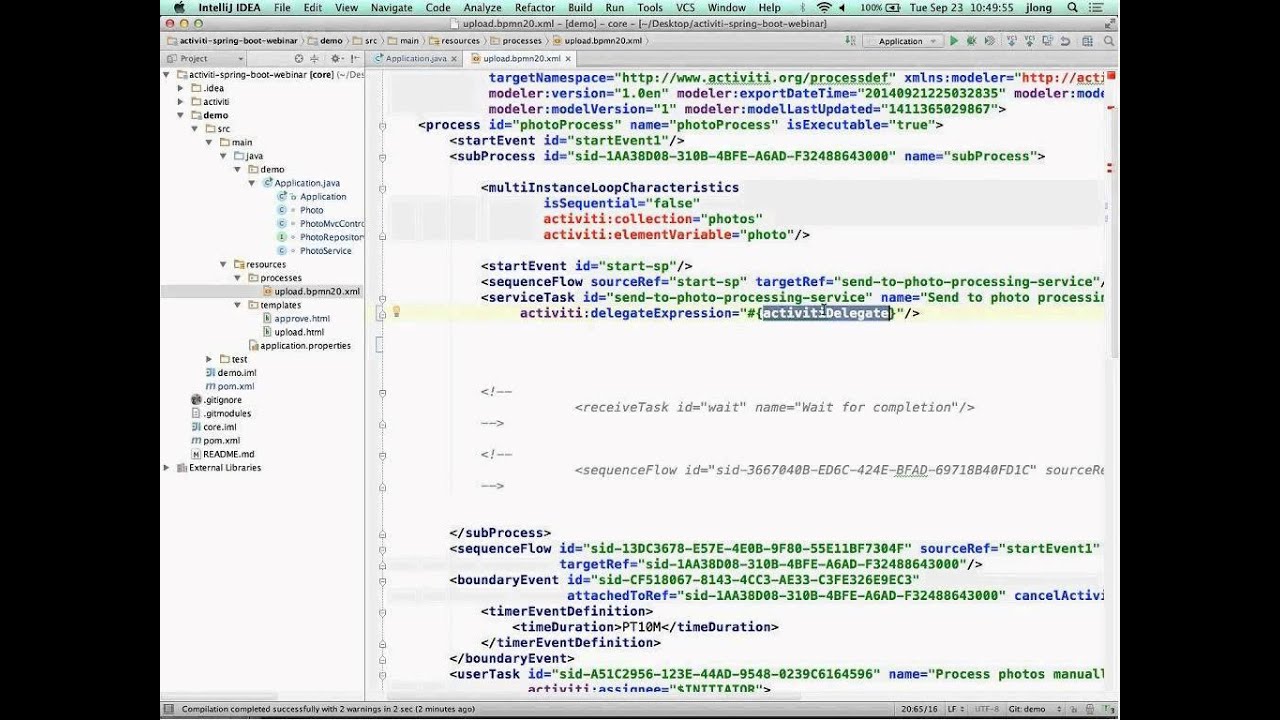Click the Run with Coverage icon
Viewport: 1280px width, 720px height.
click(x=989, y=41)
